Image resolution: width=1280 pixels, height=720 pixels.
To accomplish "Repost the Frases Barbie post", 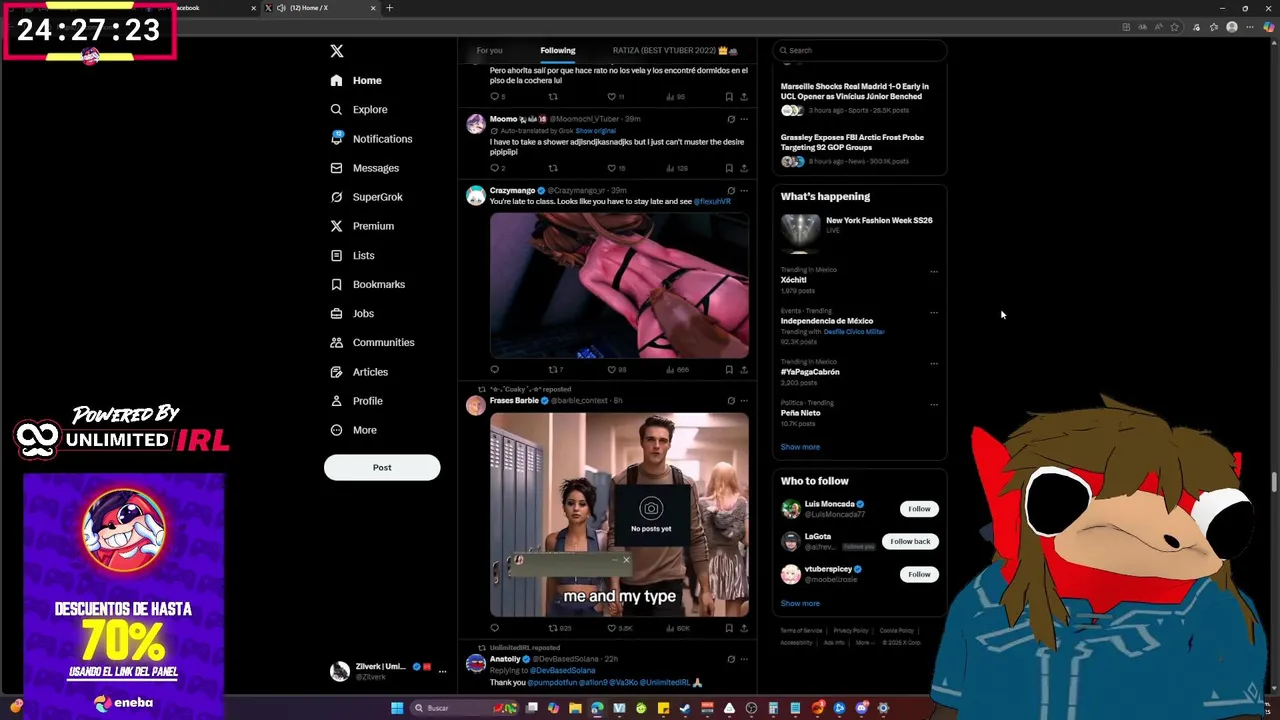I will (553, 628).
